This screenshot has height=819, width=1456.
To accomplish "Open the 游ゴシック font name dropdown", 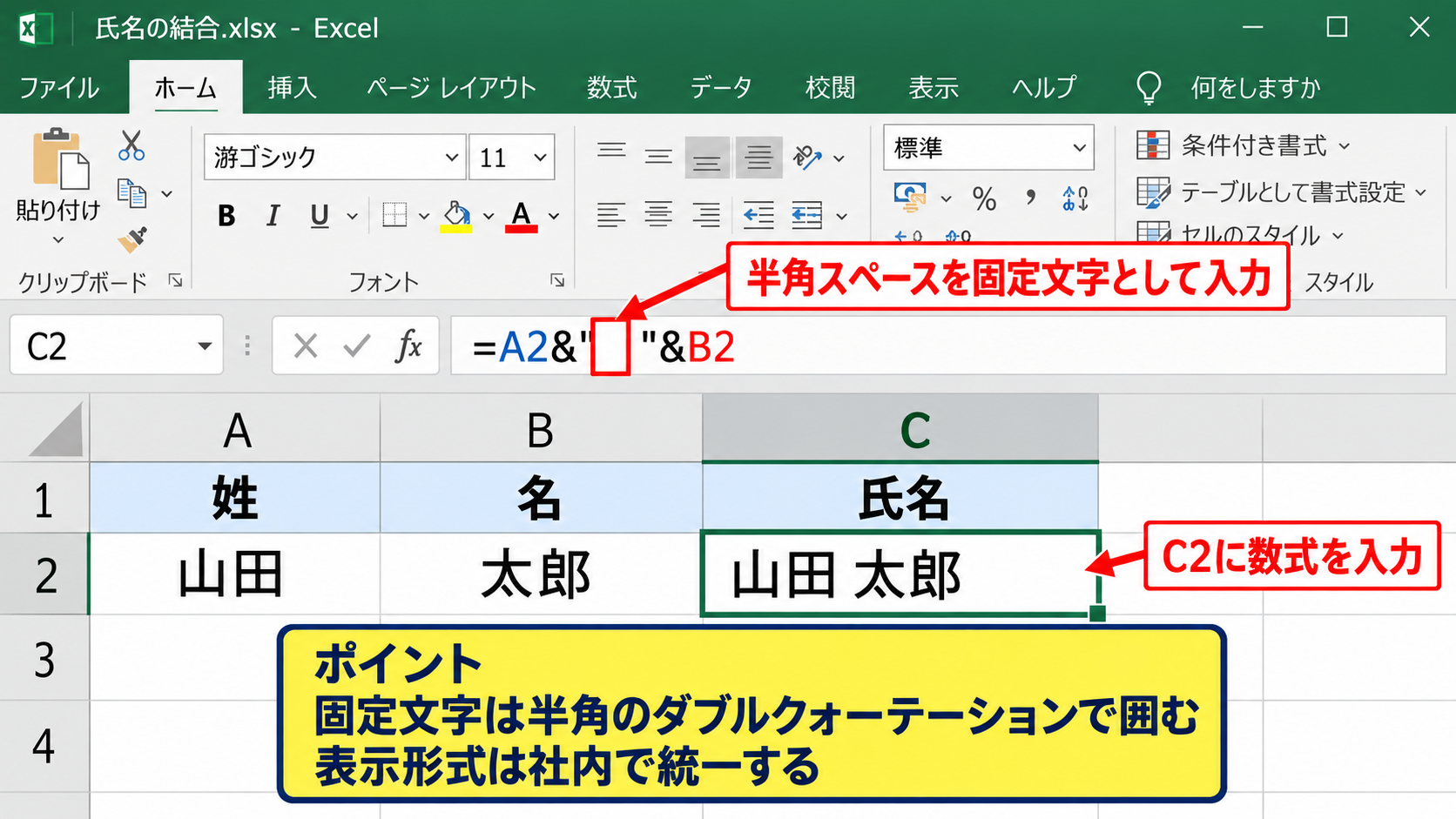I will tap(452, 158).
